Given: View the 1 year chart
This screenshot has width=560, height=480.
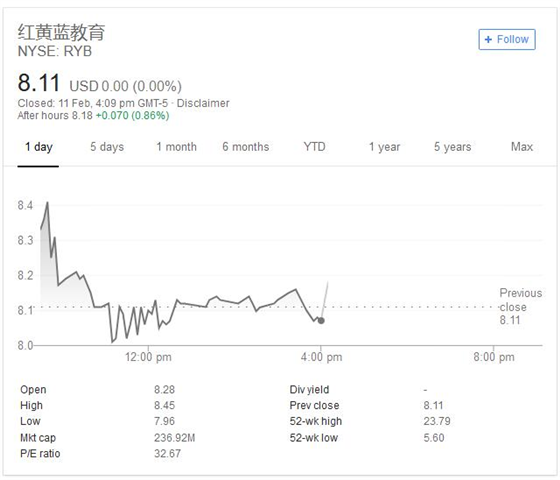Looking at the screenshot, I should [384, 147].
